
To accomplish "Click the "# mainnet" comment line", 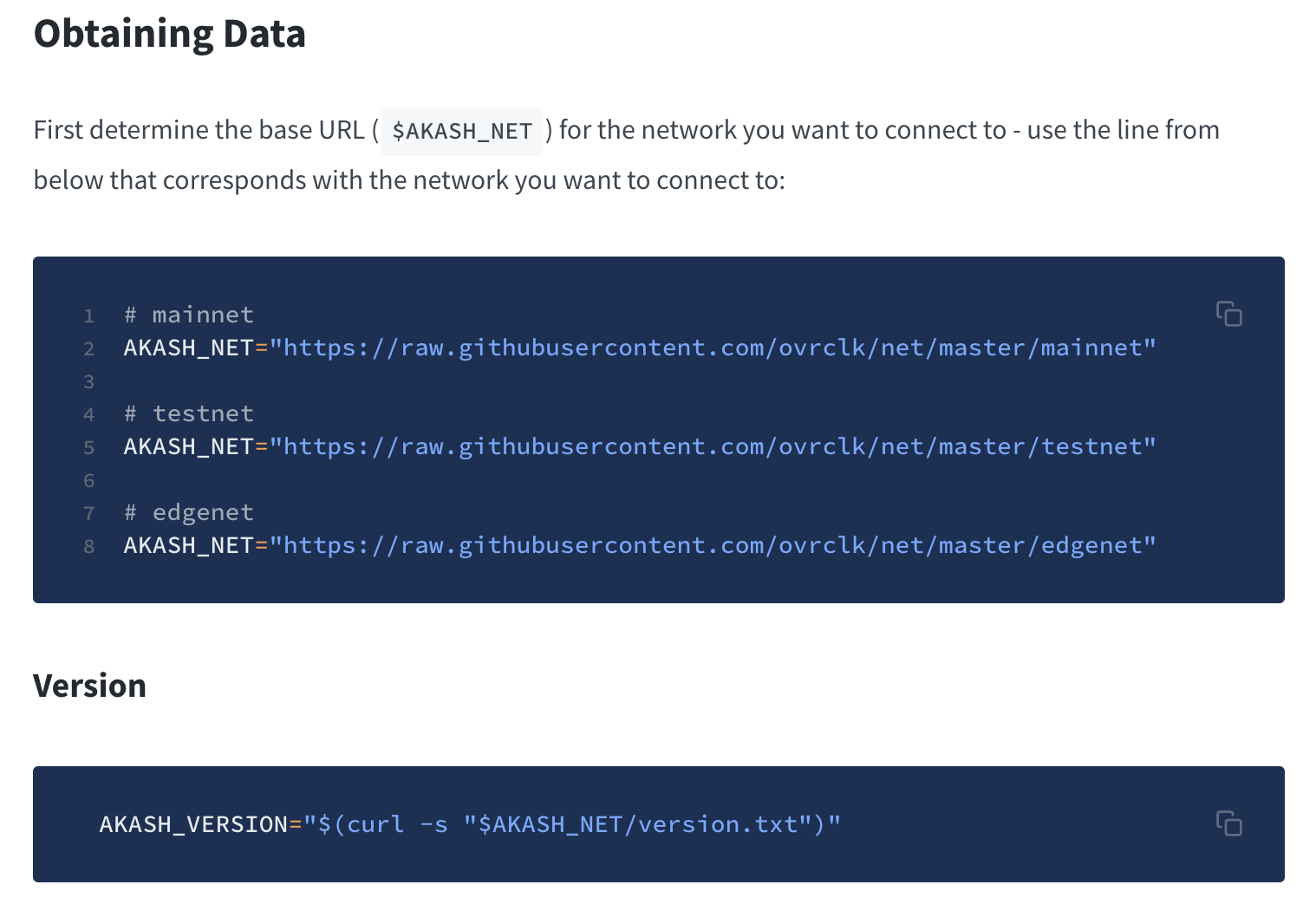I will [189, 315].
